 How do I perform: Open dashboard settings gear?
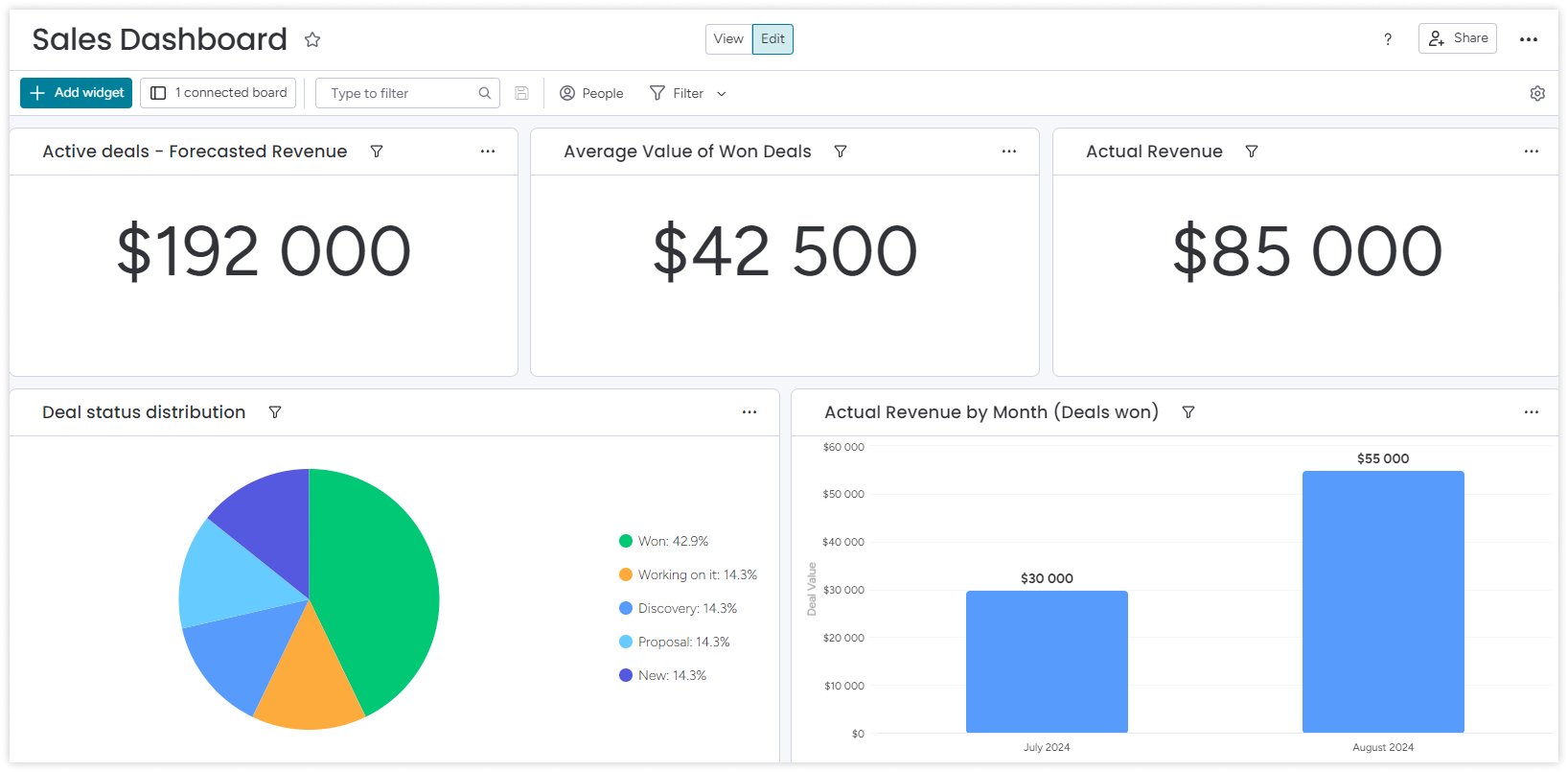[x=1537, y=93]
